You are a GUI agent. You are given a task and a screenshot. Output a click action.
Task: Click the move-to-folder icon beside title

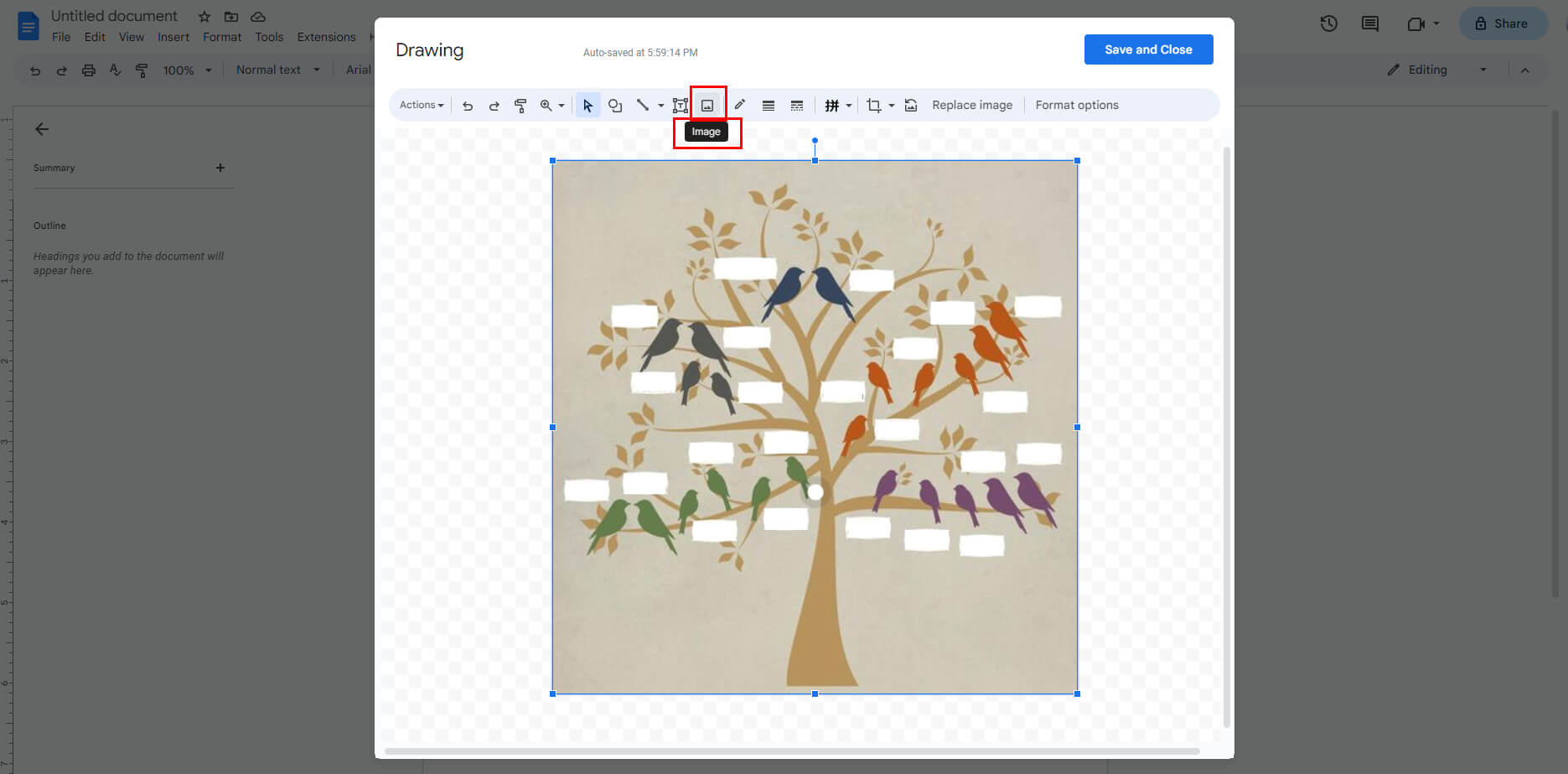(231, 17)
